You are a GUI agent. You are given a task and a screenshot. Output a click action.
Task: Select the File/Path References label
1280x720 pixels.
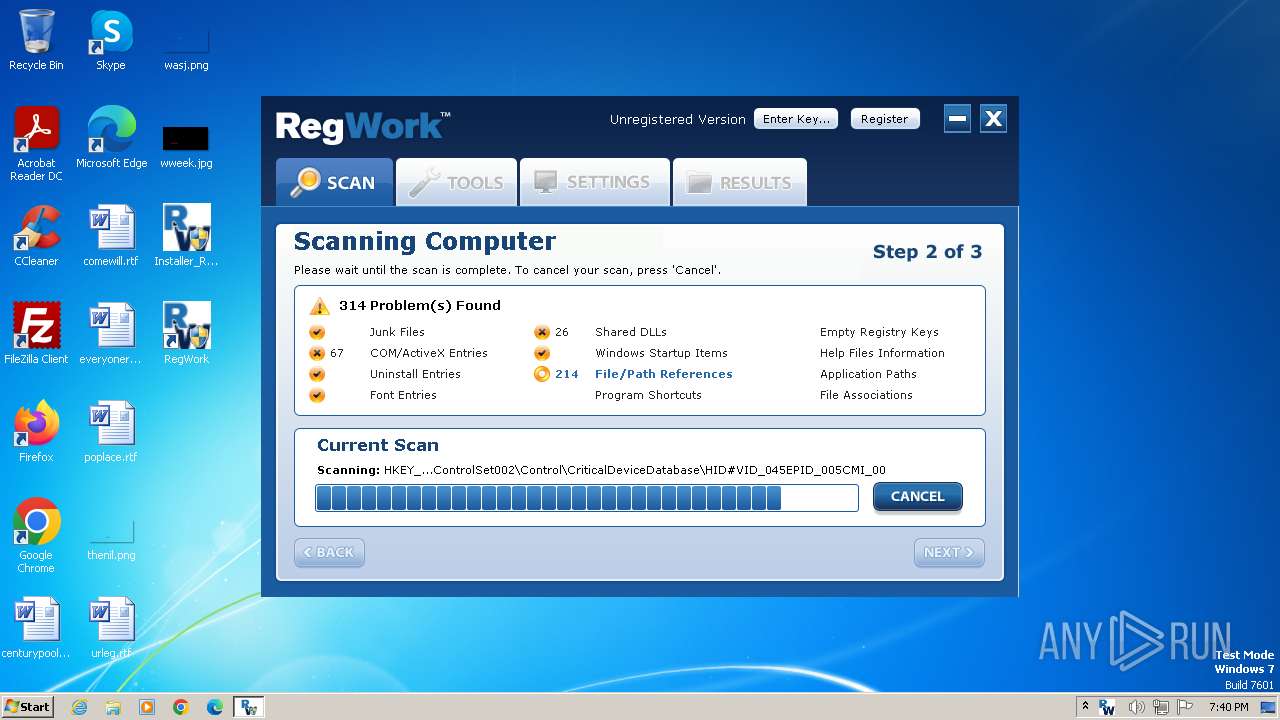(664, 374)
